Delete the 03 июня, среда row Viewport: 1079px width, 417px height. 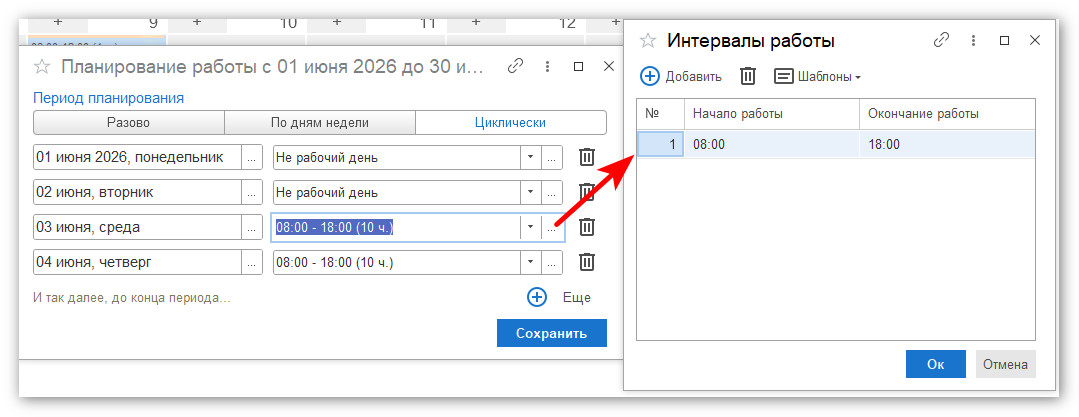tap(586, 227)
